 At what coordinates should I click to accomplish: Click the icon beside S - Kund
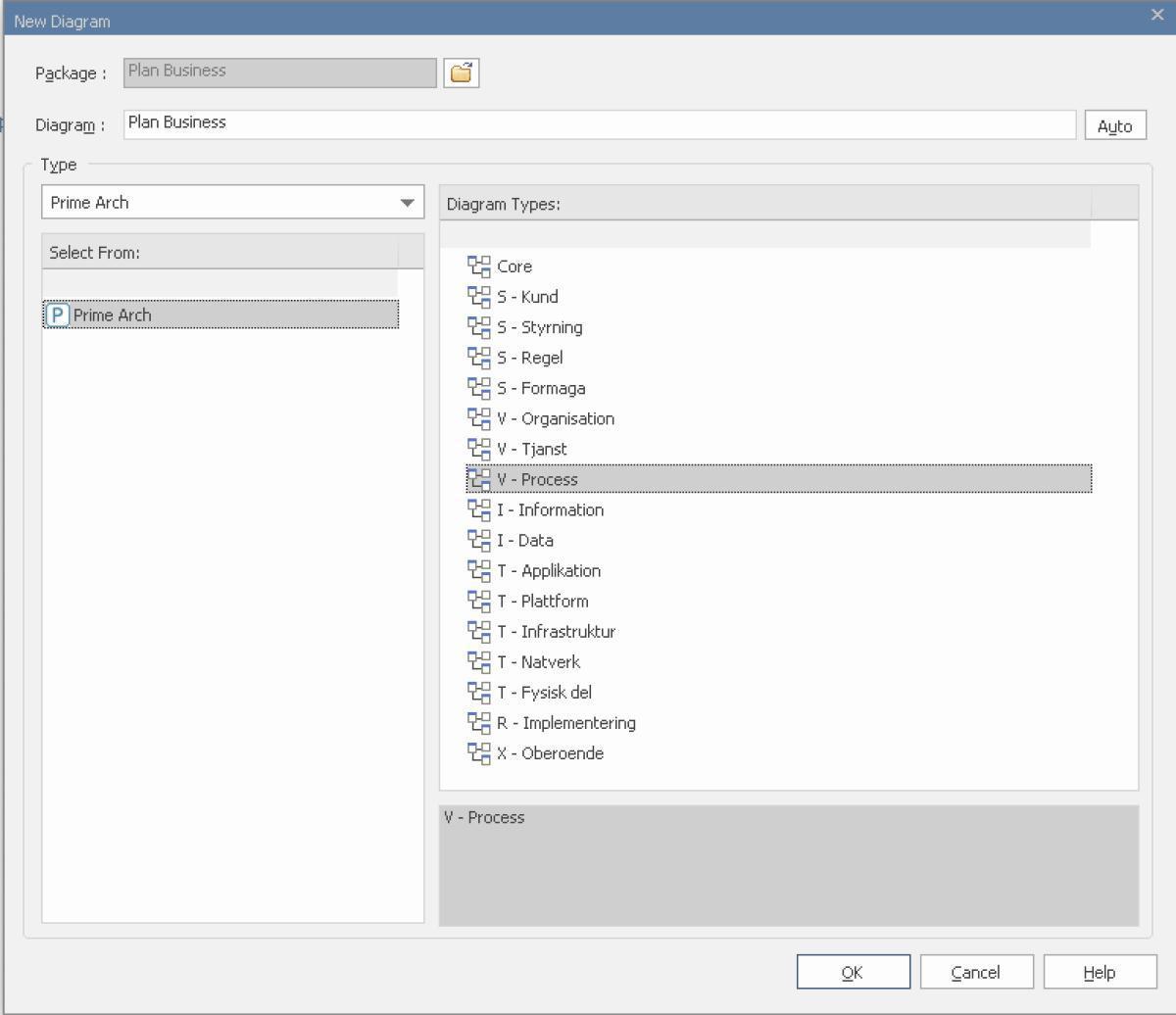(478, 297)
